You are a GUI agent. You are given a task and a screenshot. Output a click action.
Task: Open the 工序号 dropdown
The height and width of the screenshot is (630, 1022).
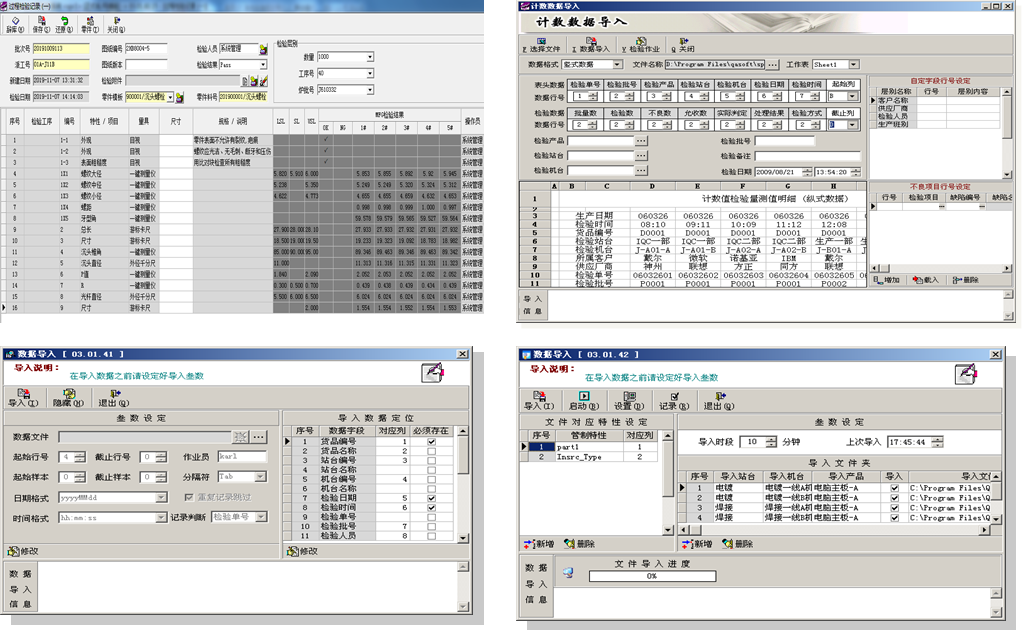pyautogui.click(x=370, y=74)
